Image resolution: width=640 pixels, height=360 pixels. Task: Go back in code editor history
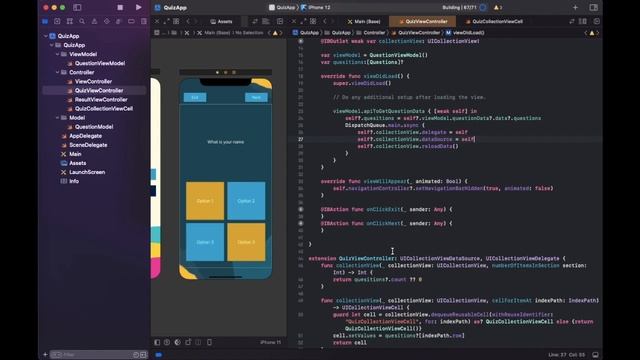[x=325, y=21]
